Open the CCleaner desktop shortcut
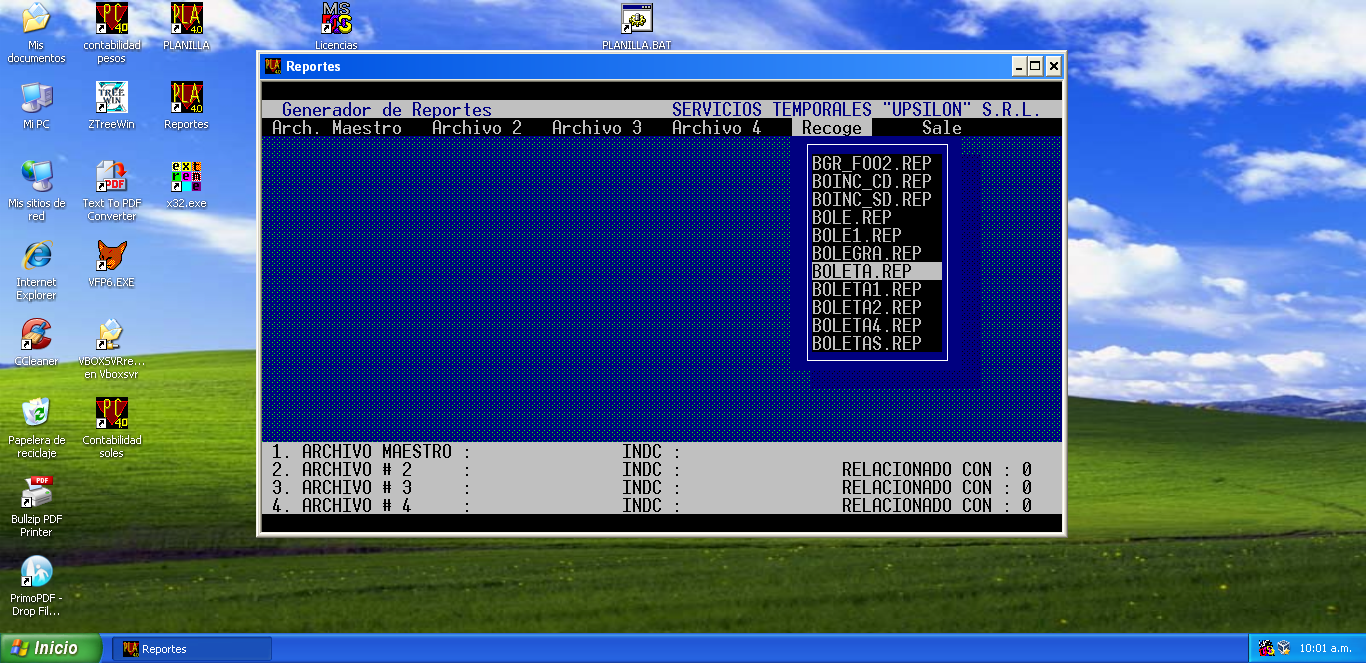 (36, 342)
